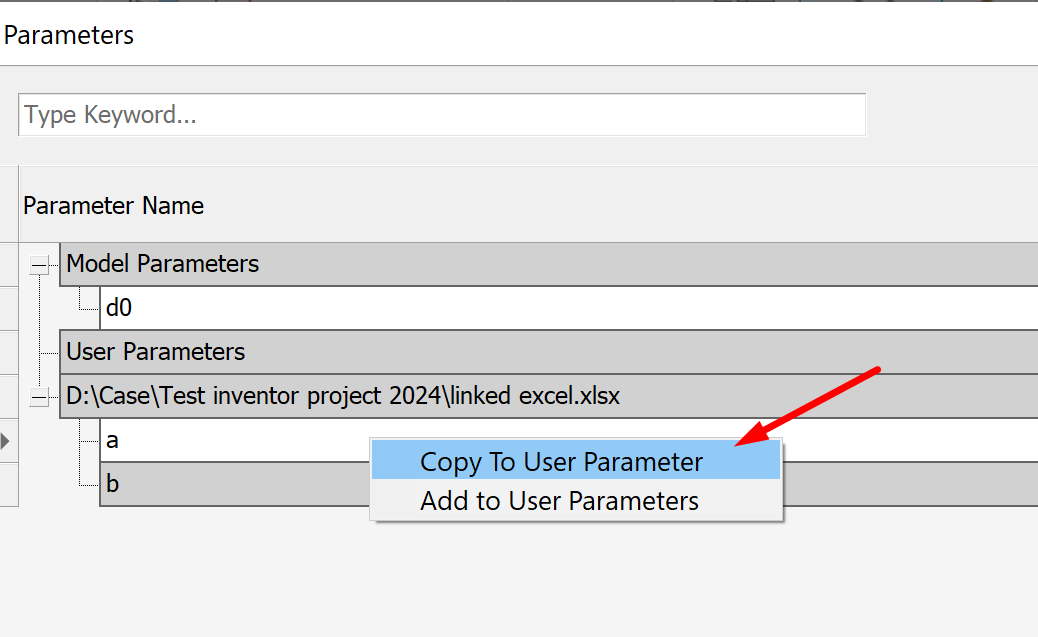Image resolution: width=1038 pixels, height=637 pixels.
Task: Select parameter b under linked excel
Action: click(x=230, y=484)
